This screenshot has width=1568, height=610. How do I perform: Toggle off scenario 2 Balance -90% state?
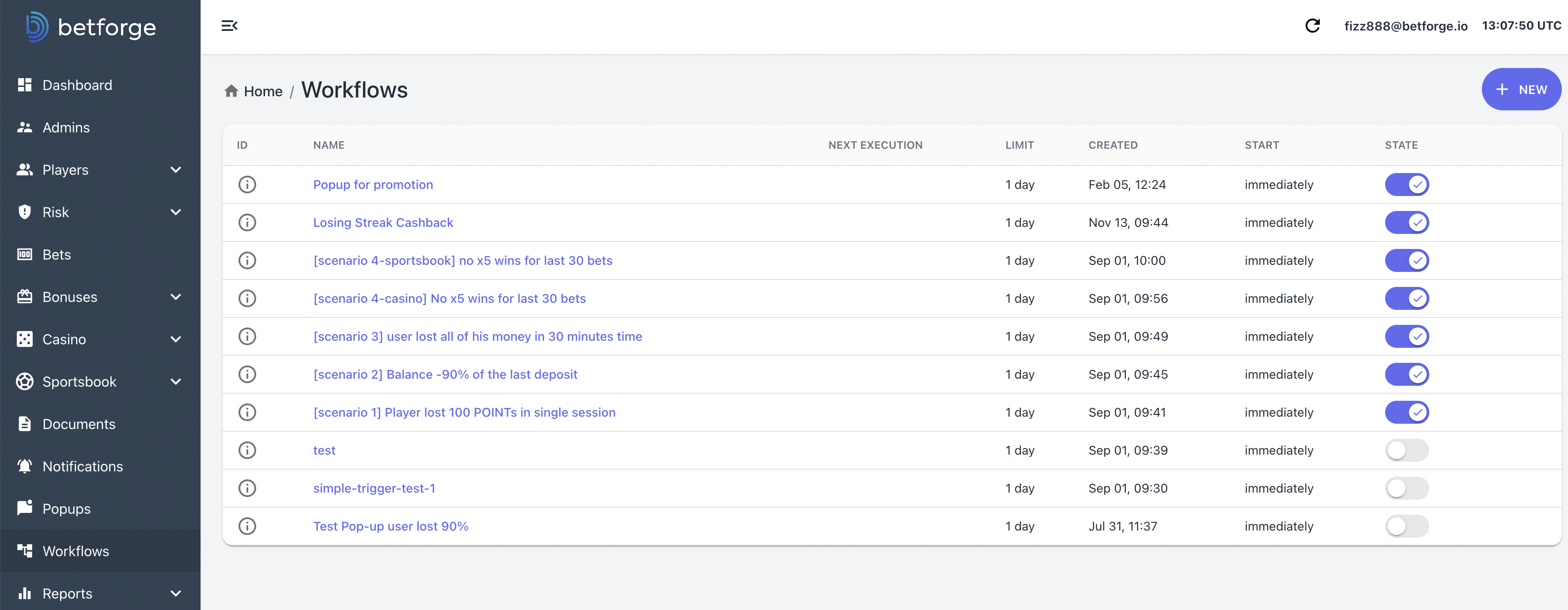coord(1407,375)
